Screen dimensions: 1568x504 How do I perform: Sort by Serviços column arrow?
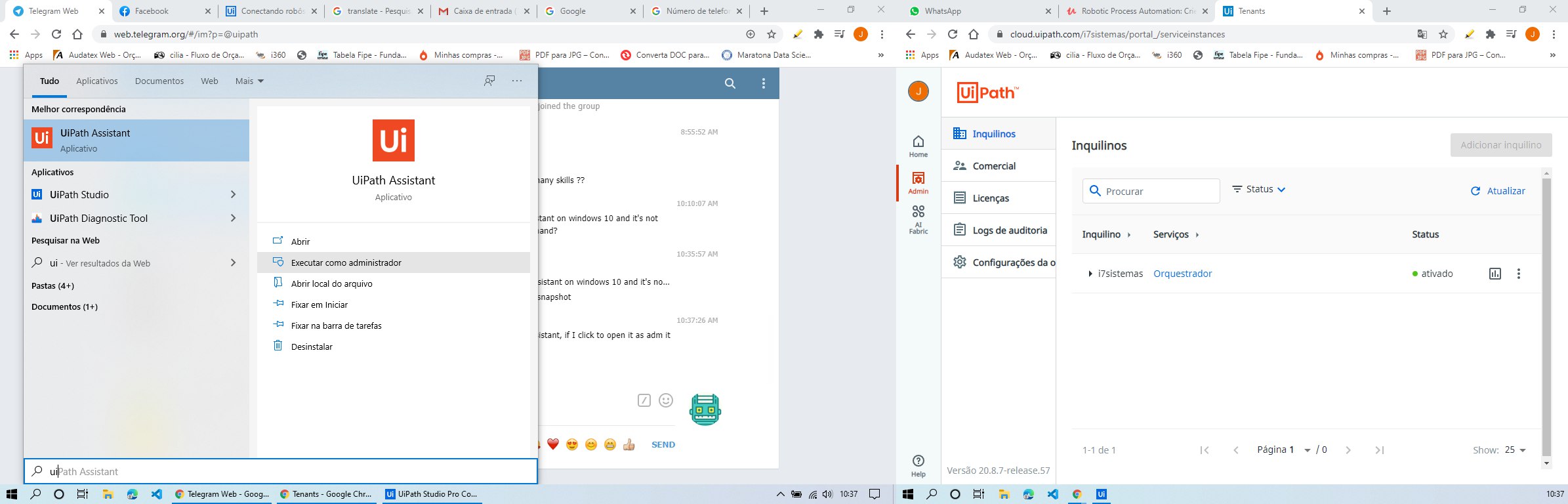pos(1197,235)
